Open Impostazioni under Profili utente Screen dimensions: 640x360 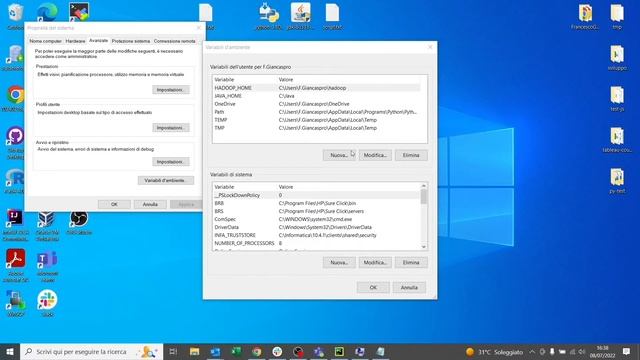[171, 128]
